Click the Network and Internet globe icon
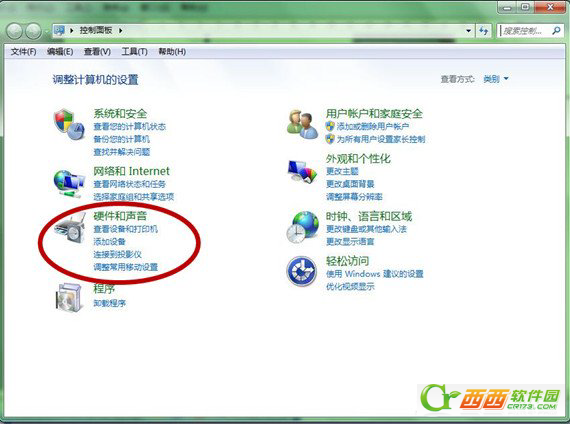 69,184
